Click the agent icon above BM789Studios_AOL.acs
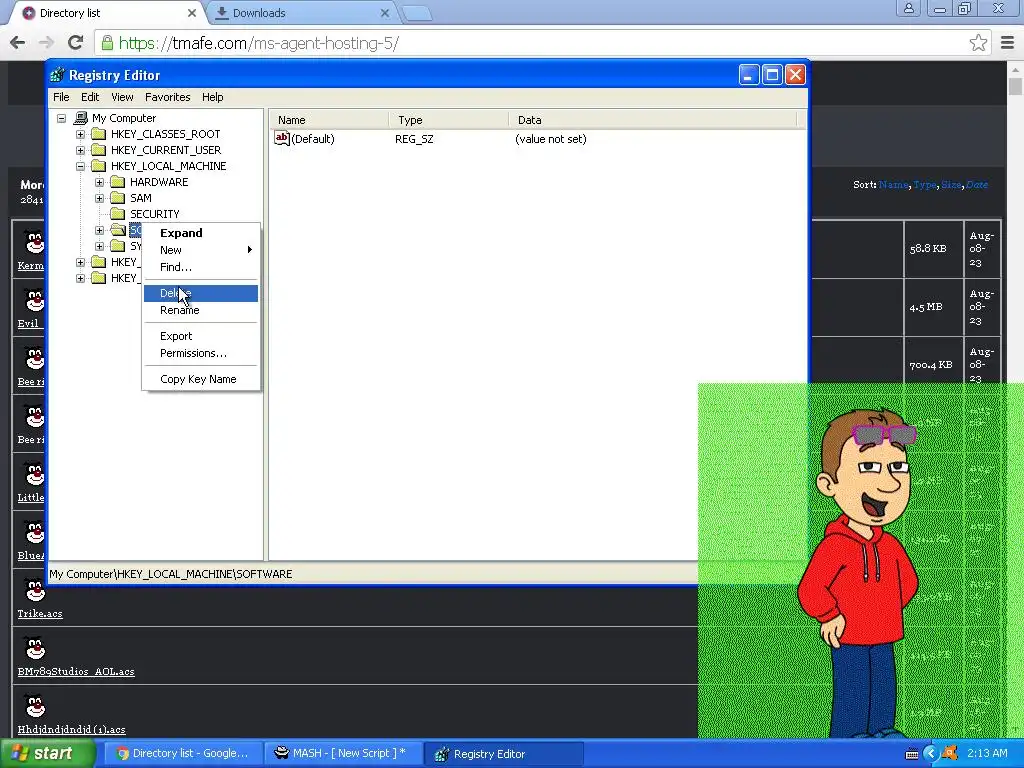The image size is (1024, 768). tap(35, 648)
